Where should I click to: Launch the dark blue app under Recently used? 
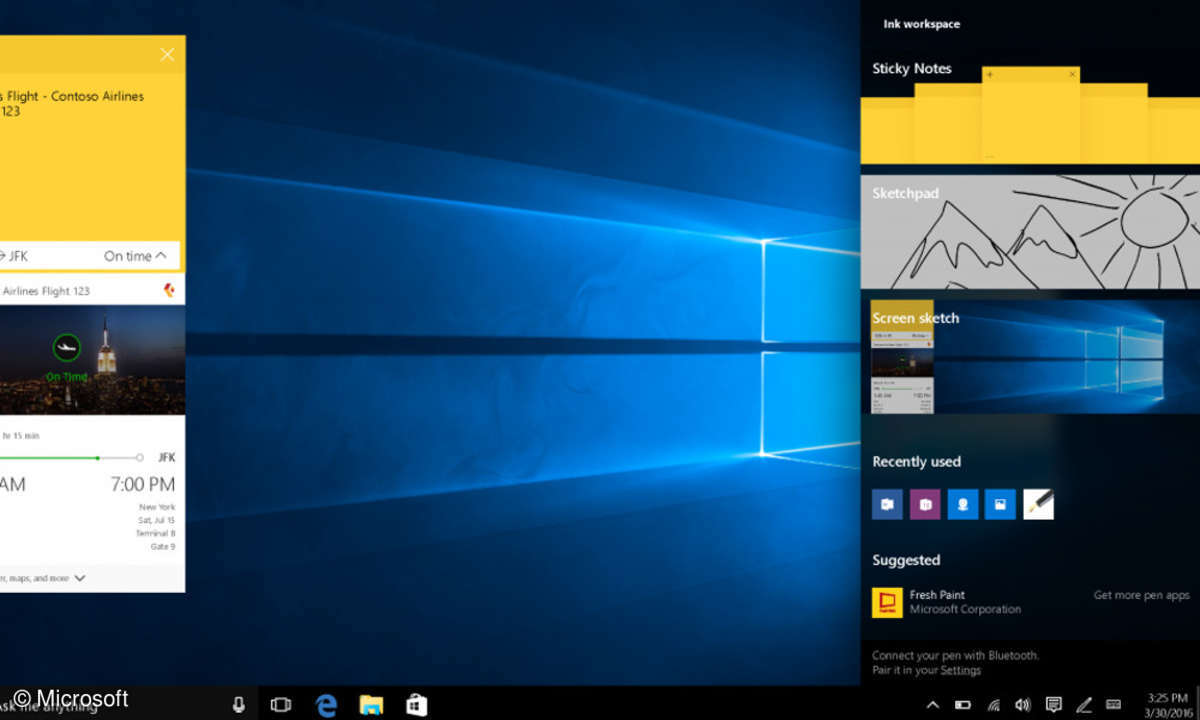click(x=887, y=504)
